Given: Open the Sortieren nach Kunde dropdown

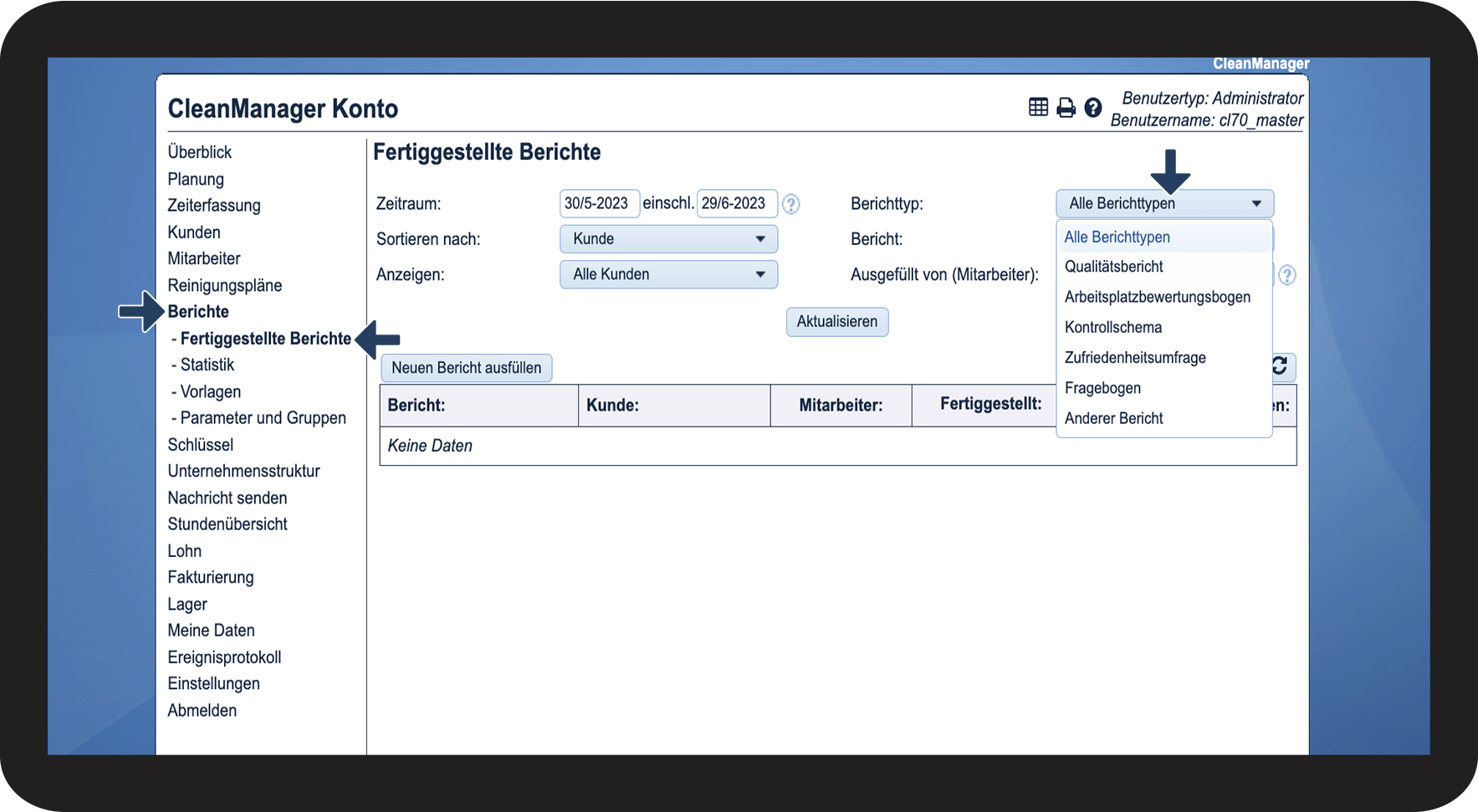Looking at the screenshot, I should [668, 239].
